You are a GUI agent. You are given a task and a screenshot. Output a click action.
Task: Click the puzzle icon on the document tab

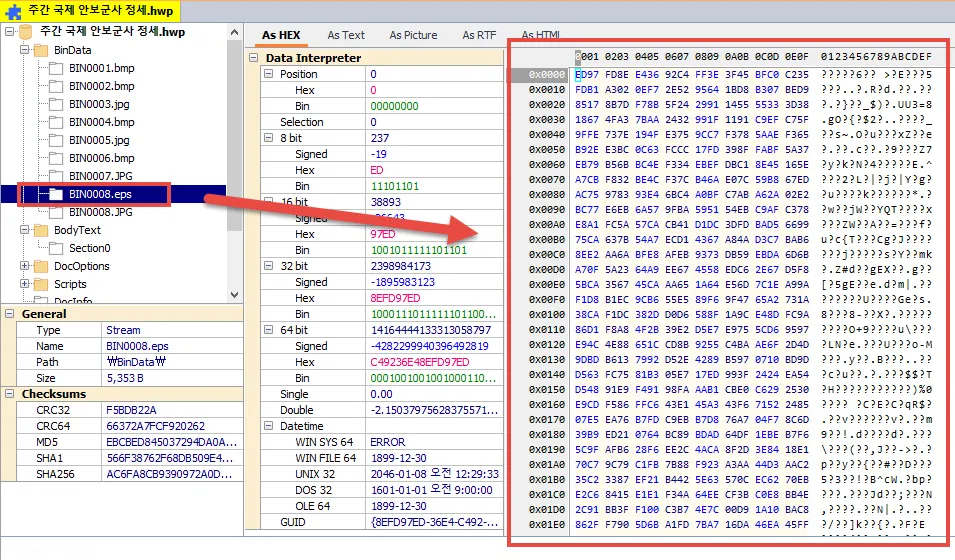point(13,10)
